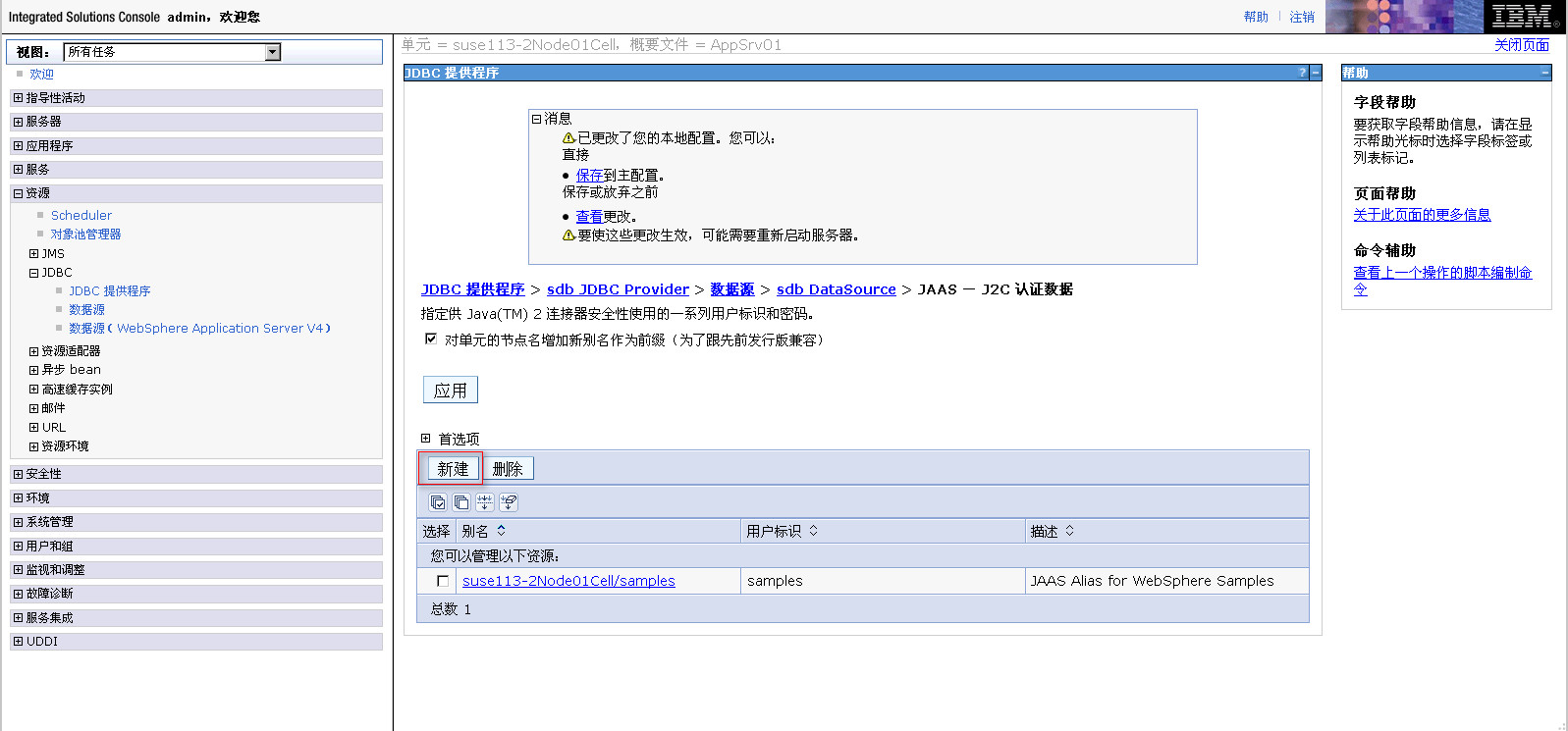Screen dimensions: 1568x731
Task: Expand the 邮件 node
Action: [x=33, y=408]
